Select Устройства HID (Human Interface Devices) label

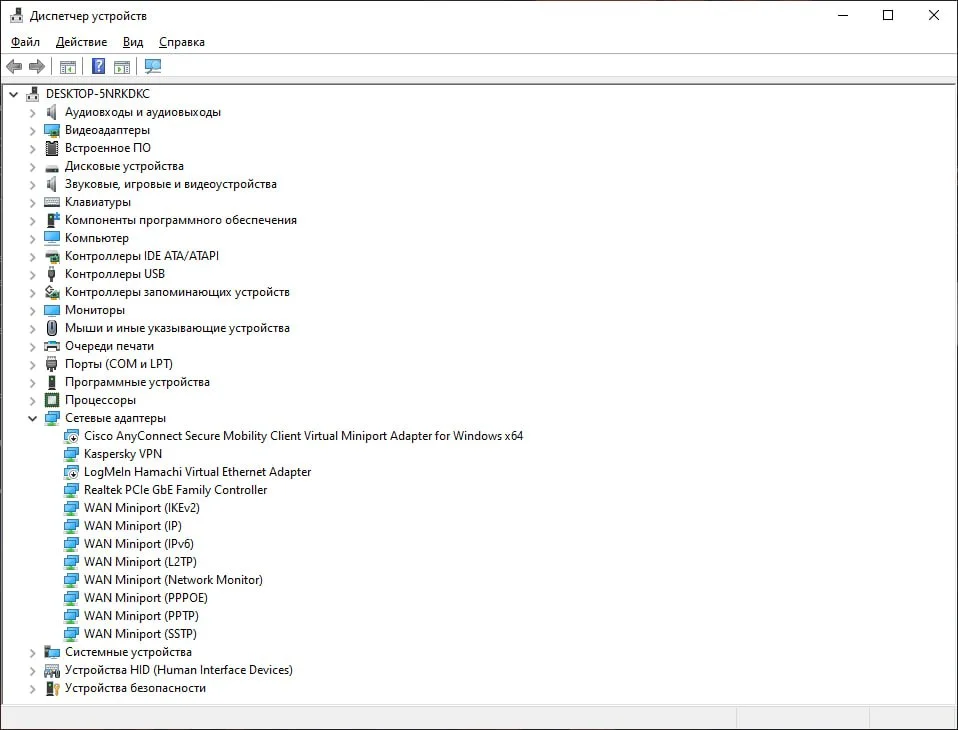[x=179, y=670]
